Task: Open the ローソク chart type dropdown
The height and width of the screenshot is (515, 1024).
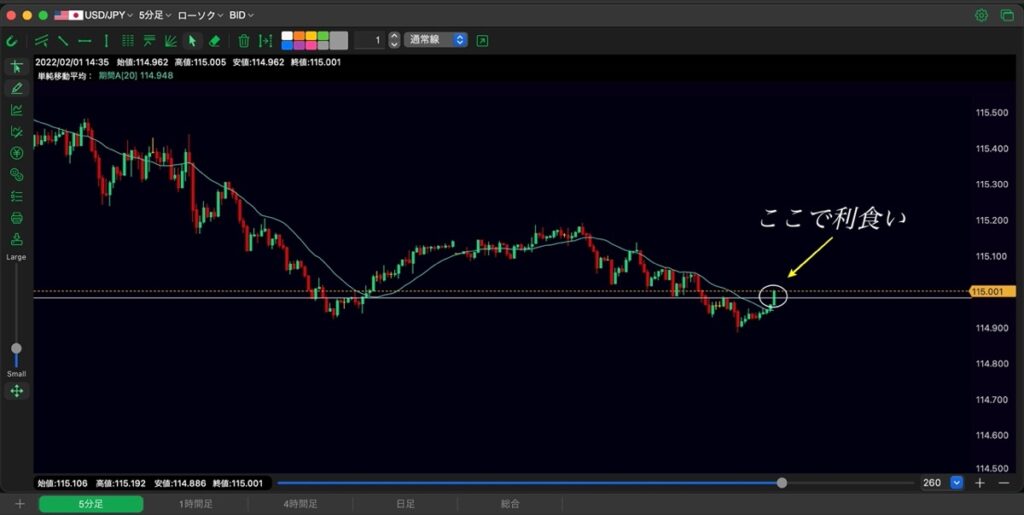Action: [201, 15]
